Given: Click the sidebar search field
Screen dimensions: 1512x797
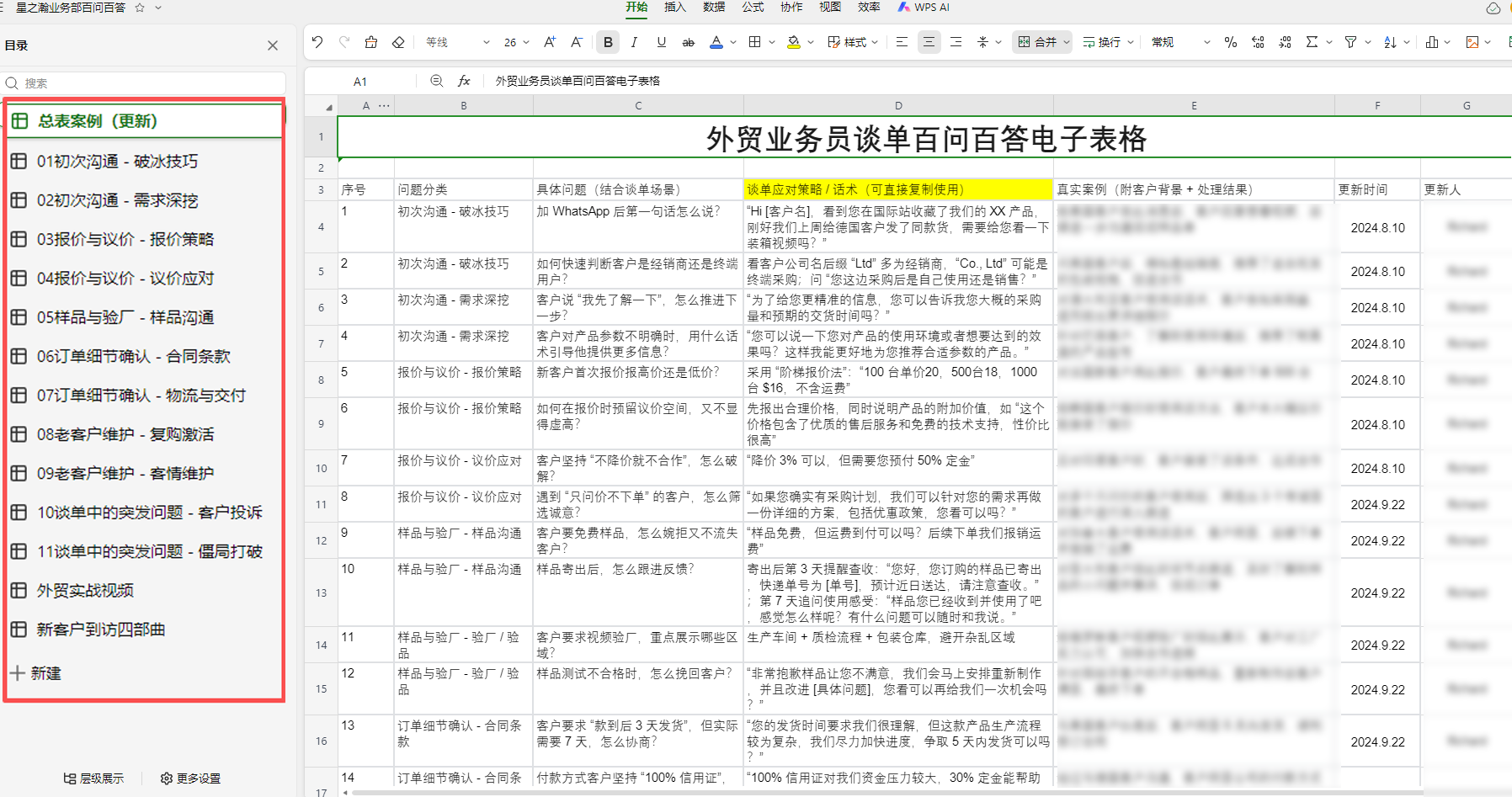Looking at the screenshot, I should coord(143,82).
